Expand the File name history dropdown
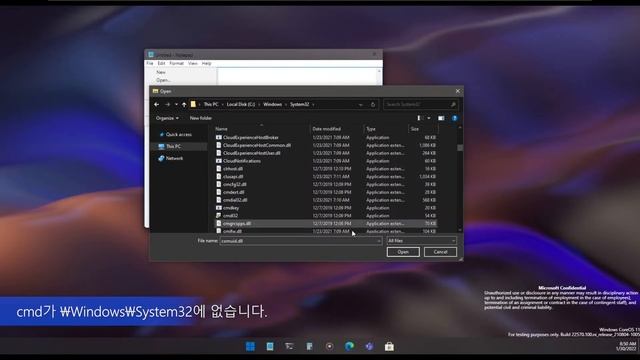The image size is (640, 360). (x=379, y=241)
